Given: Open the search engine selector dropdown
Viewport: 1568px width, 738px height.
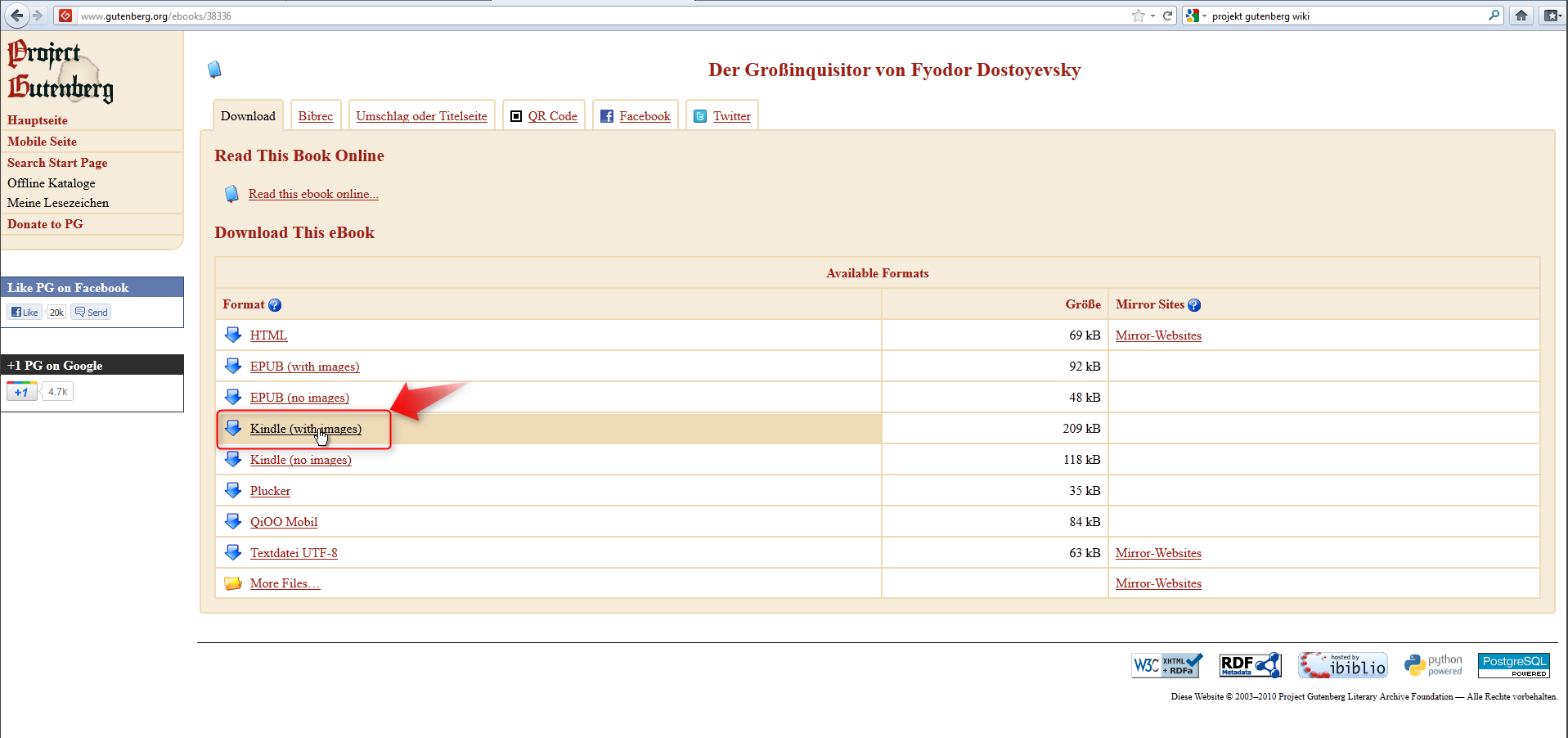Looking at the screenshot, I should tap(1196, 16).
